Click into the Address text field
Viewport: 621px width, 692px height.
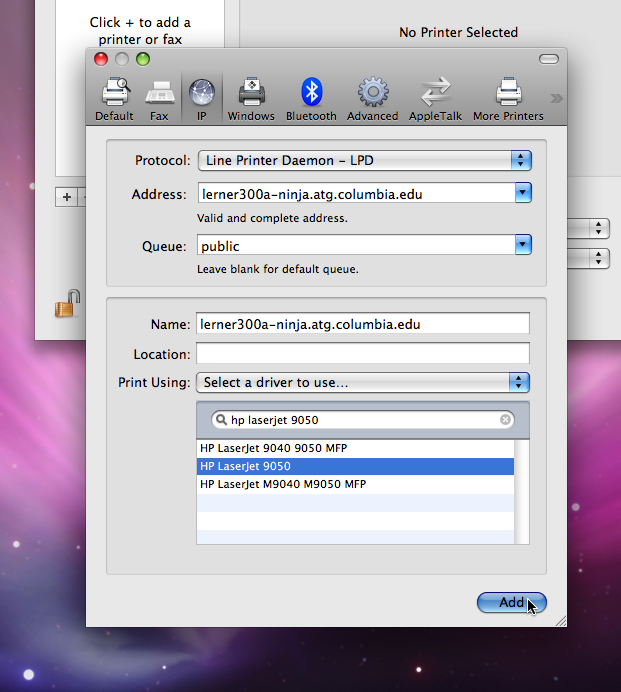[x=356, y=193]
